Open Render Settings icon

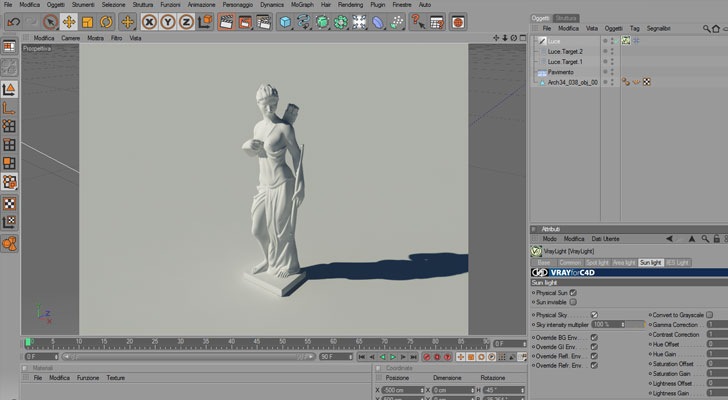263,22
